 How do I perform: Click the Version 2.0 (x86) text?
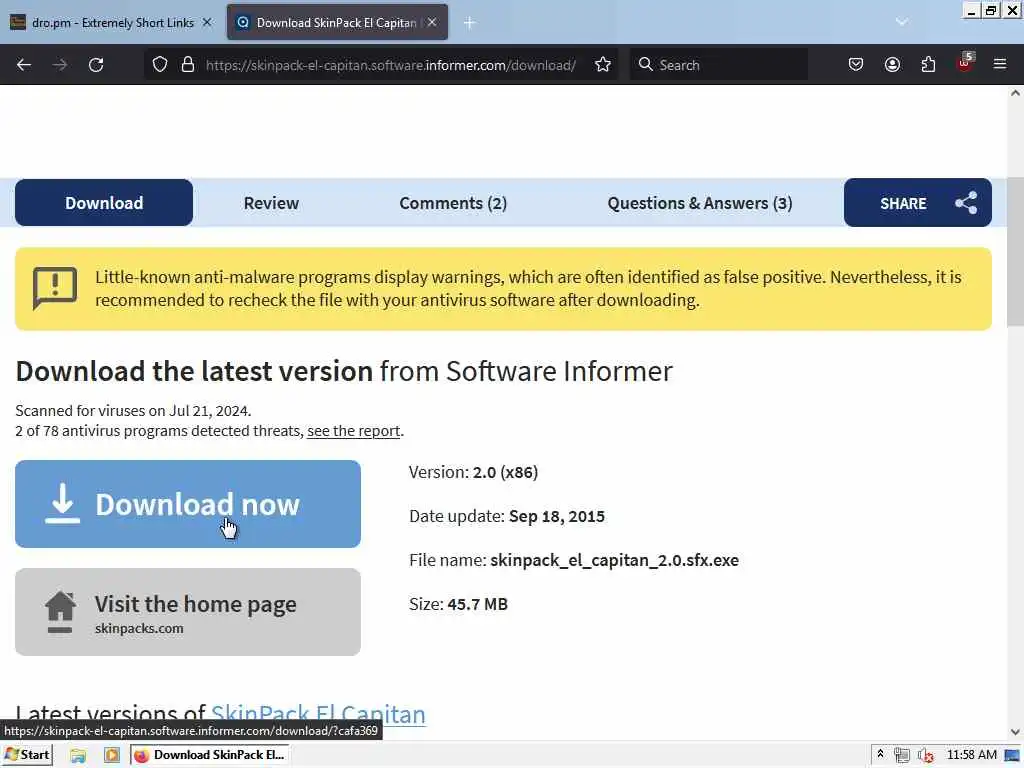coord(473,472)
